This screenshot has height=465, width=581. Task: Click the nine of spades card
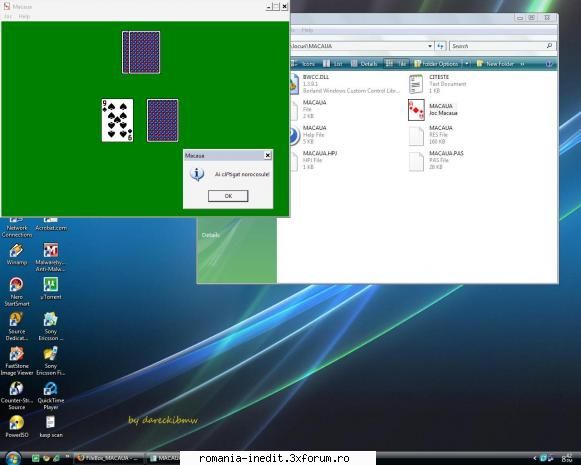tap(117, 120)
